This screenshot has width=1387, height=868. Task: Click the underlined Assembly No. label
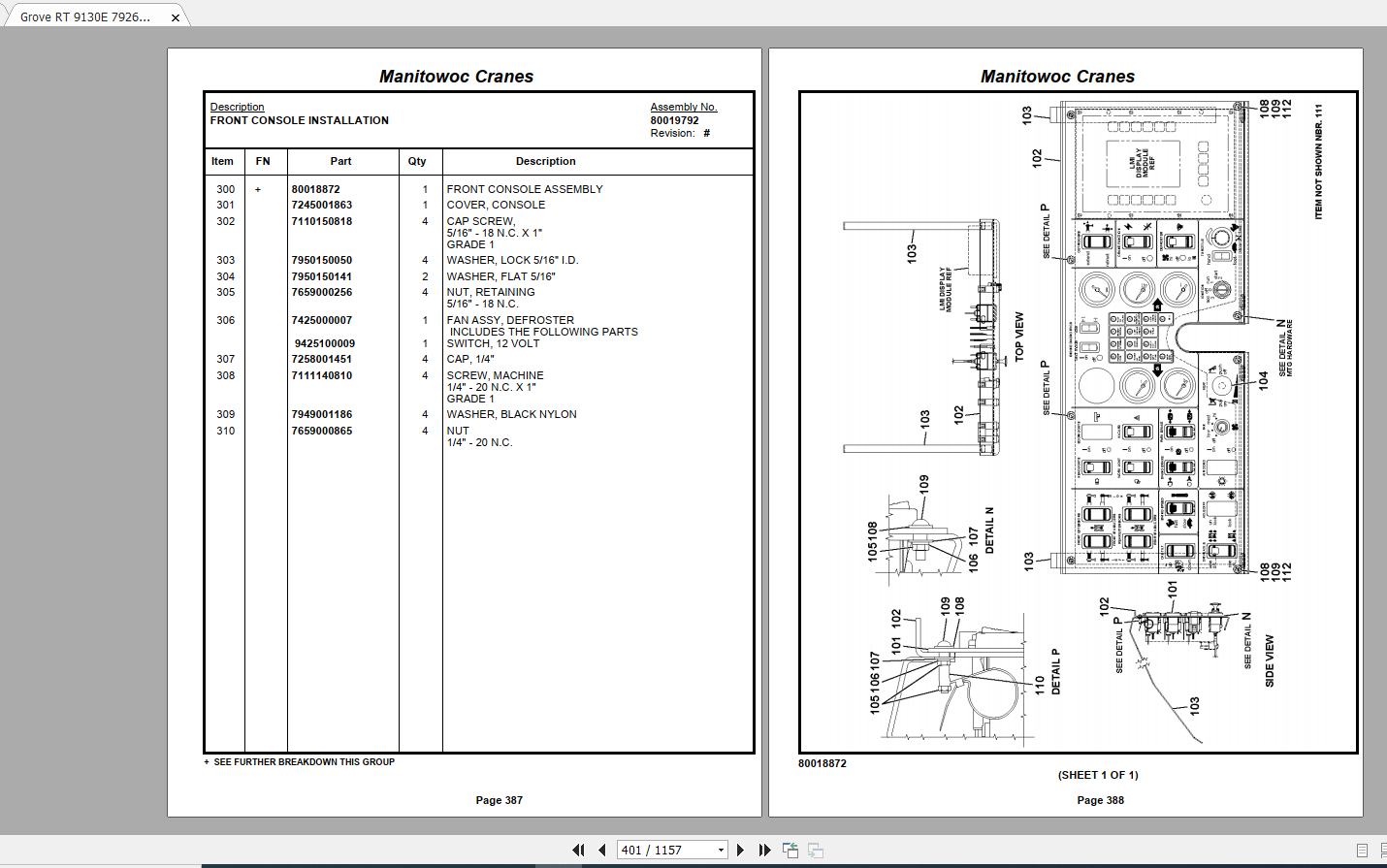coord(684,107)
